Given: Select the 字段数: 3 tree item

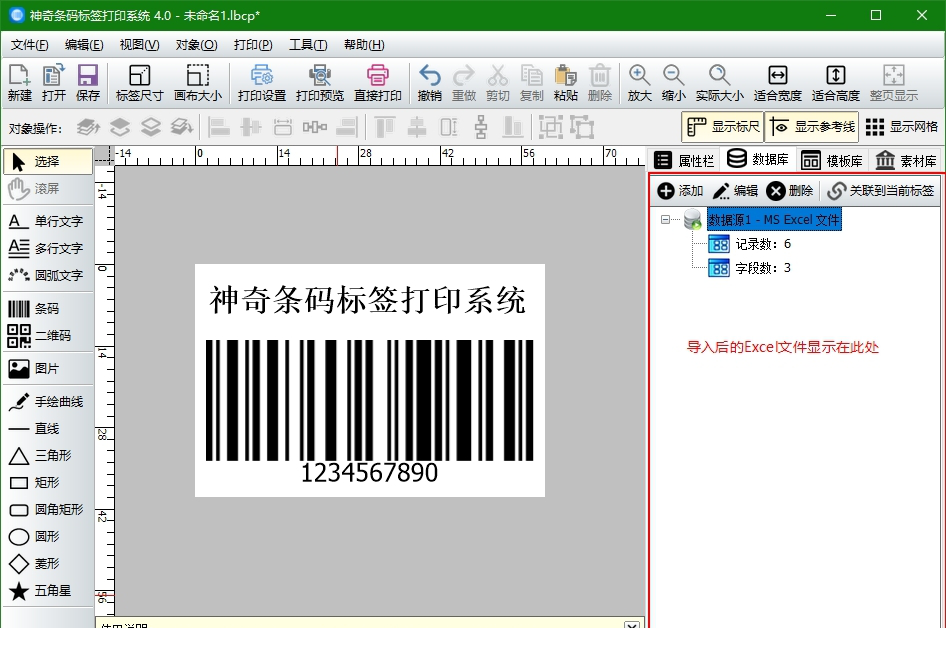Looking at the screenshot, I should coord(762,268).
